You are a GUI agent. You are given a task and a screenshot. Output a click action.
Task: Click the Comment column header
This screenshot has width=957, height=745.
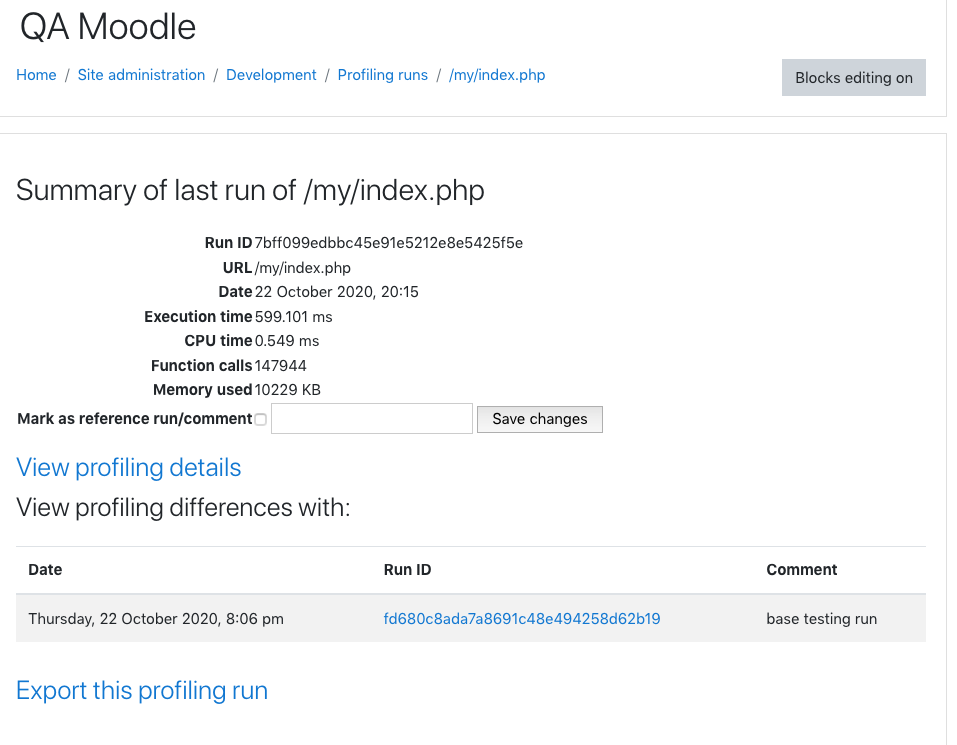(801, 570)
